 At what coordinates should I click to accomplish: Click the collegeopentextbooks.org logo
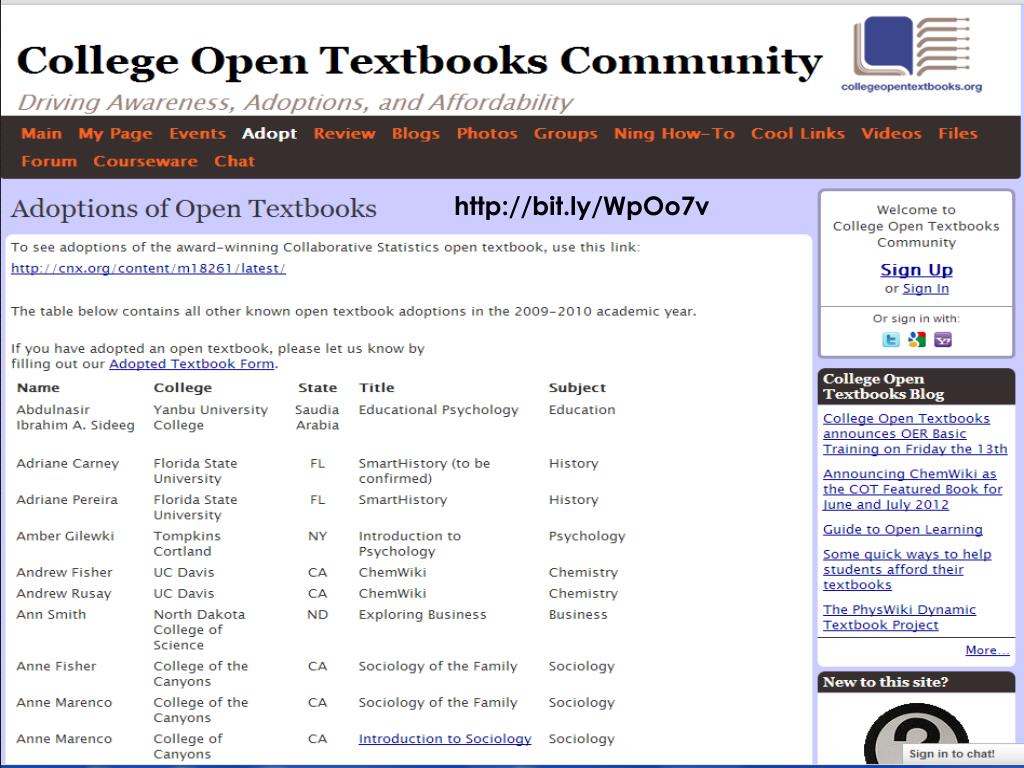[912, 54]
